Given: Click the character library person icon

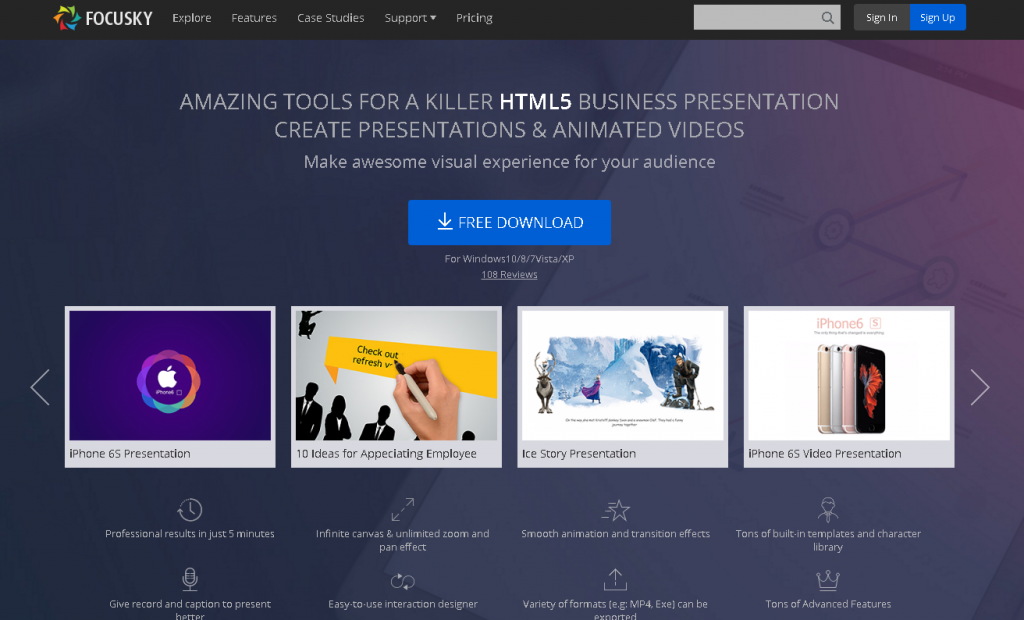Looking at the screenshot, I should tap(828, 508).
